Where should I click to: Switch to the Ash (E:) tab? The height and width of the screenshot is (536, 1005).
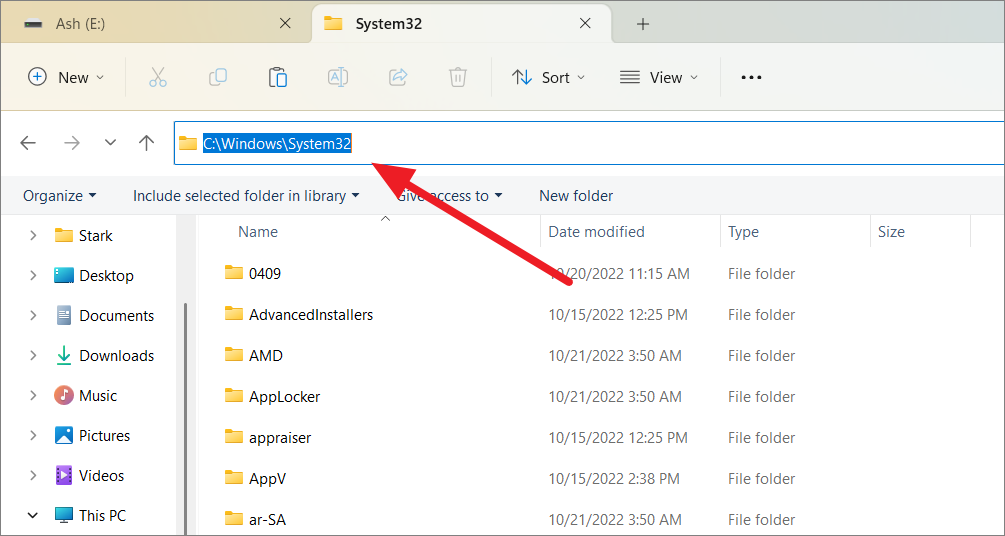154,24
